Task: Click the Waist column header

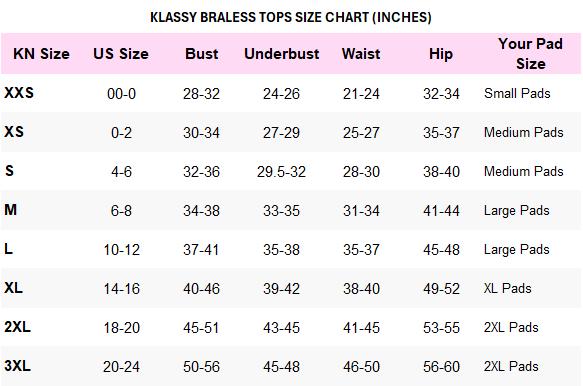Action: 361,54
